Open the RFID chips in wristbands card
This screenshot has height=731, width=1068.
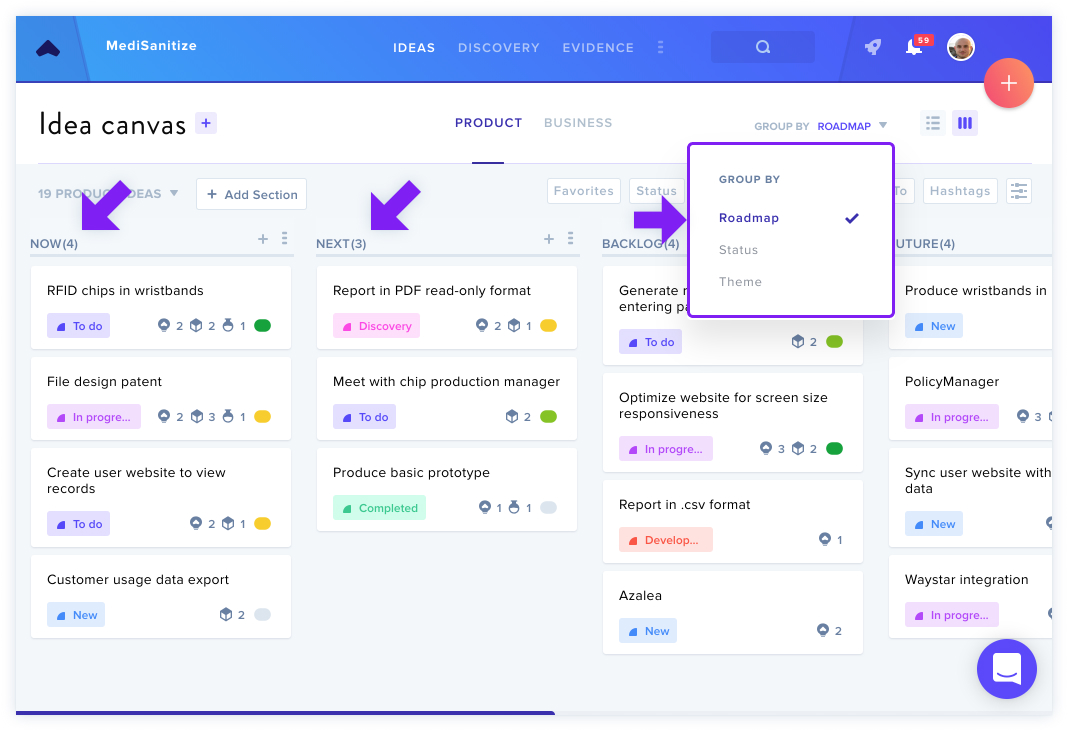click(x=161, y=308)
